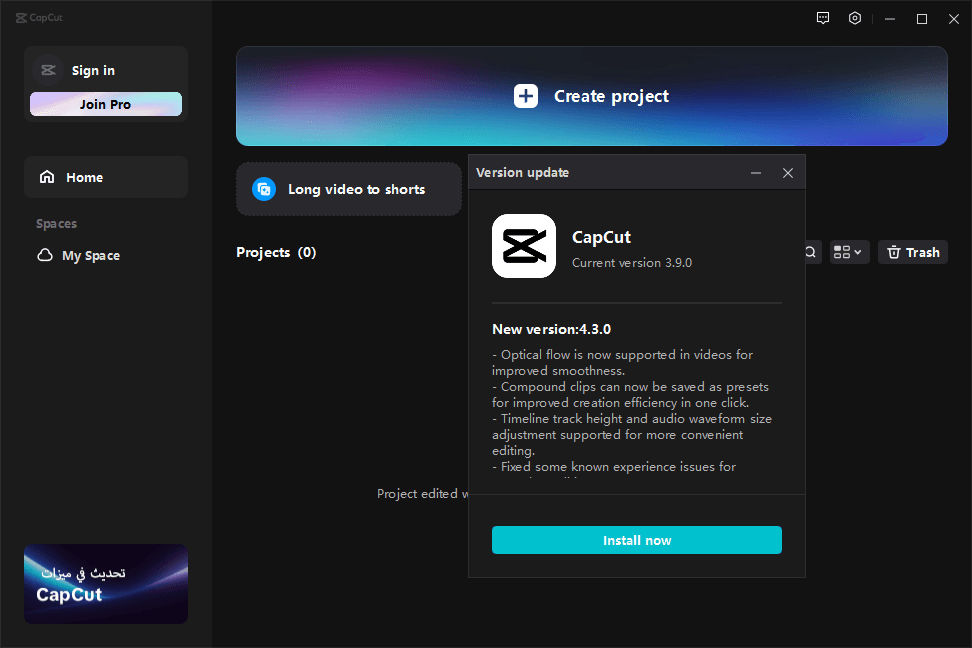Click the Create project banner title
The width and height of the screenshot is (972, 648).
(611, 96)
